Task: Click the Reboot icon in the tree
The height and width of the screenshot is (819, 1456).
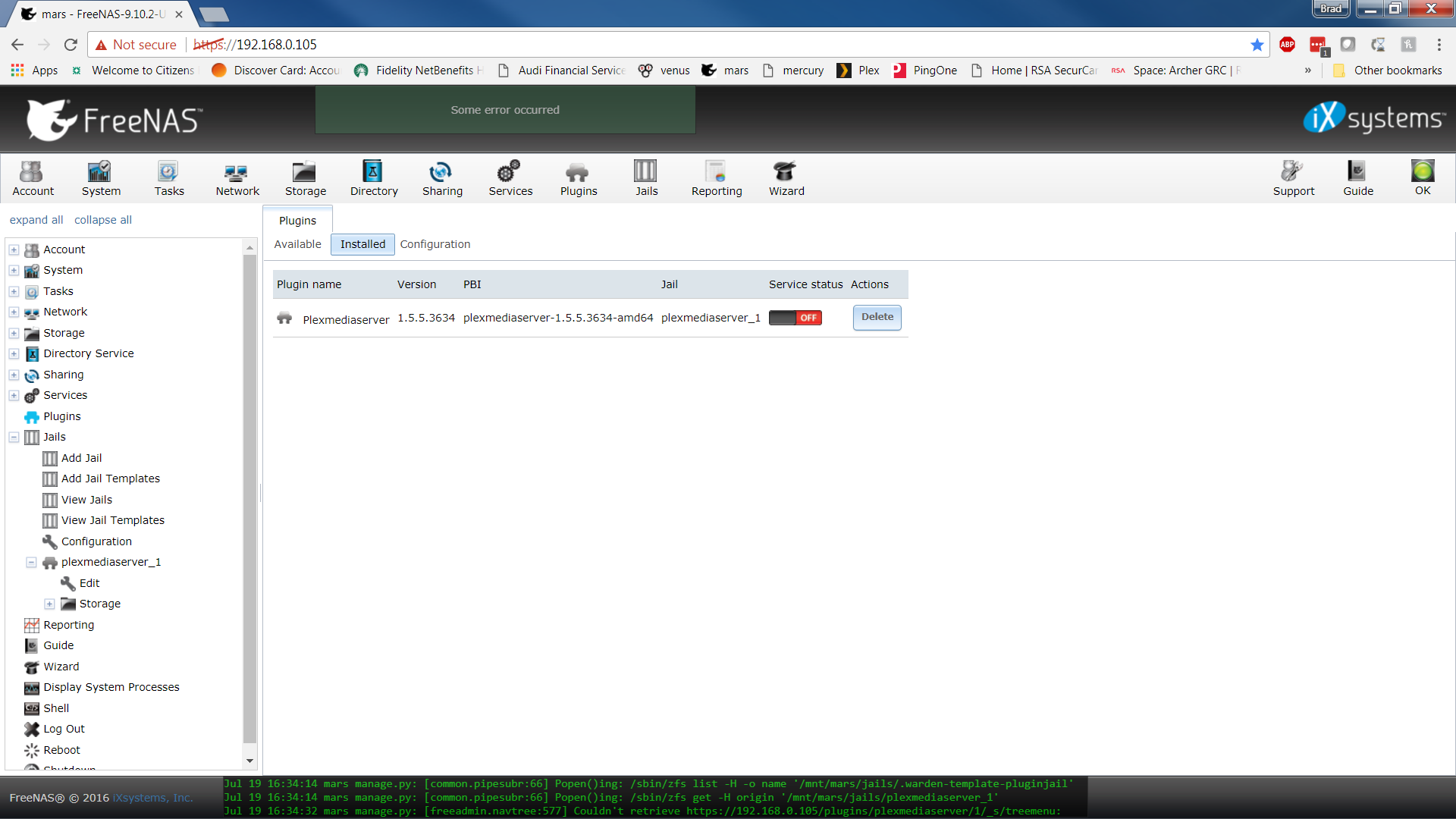Action: (x=32, y=750)
